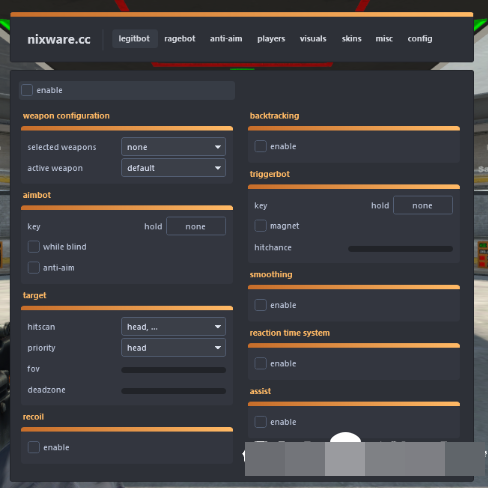Expand the selected weapons dropdown
Screen dimensions: 488x488
pyautogui.click(x=173, y=147)
